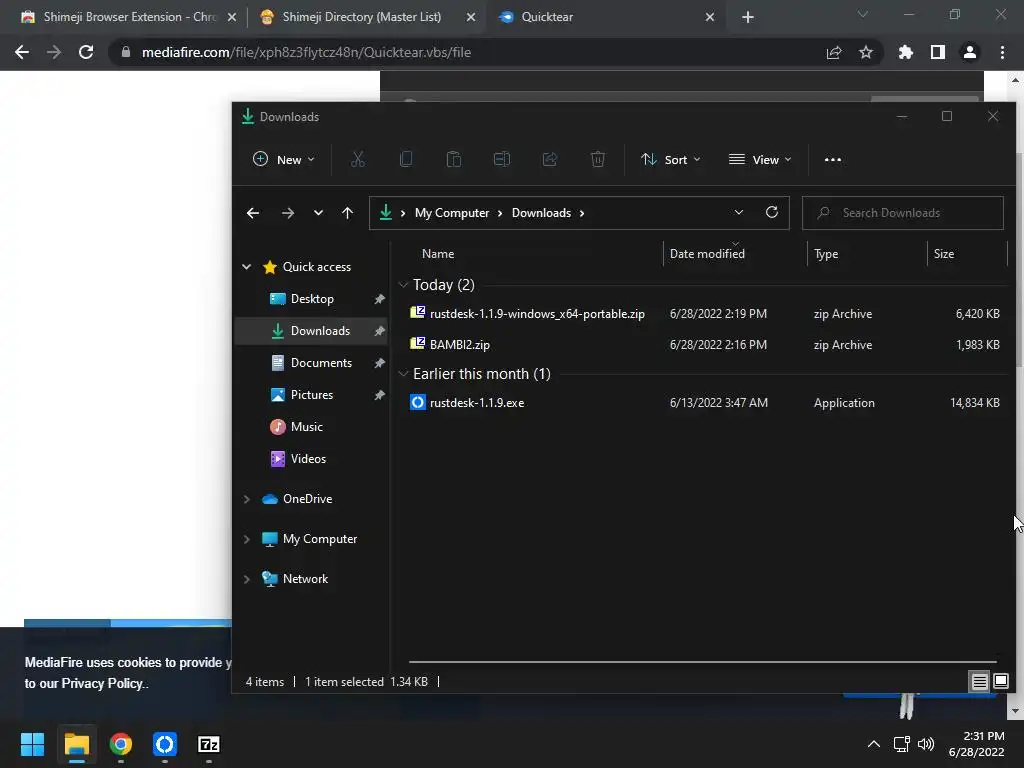Click the Chrome address bar URL

coord(306,52)
